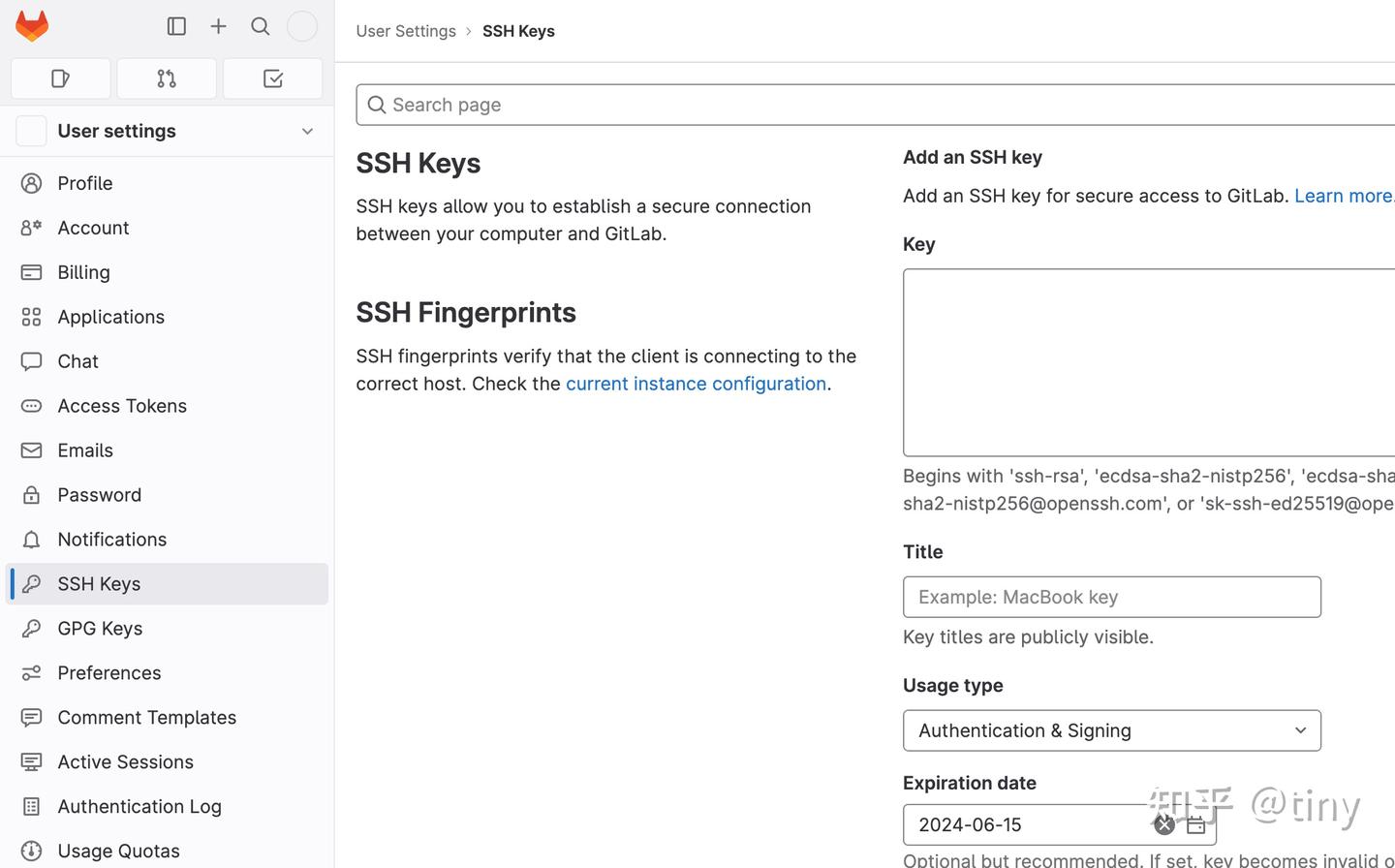Open the To-Do list shortcut icon

pyautogui.click(x=272, y=78)
